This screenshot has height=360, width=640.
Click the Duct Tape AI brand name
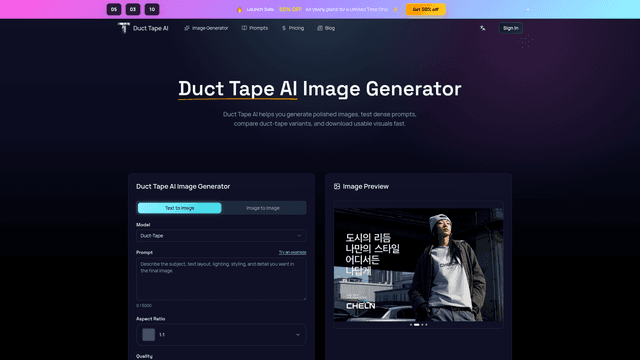click(x=151, y=28)
